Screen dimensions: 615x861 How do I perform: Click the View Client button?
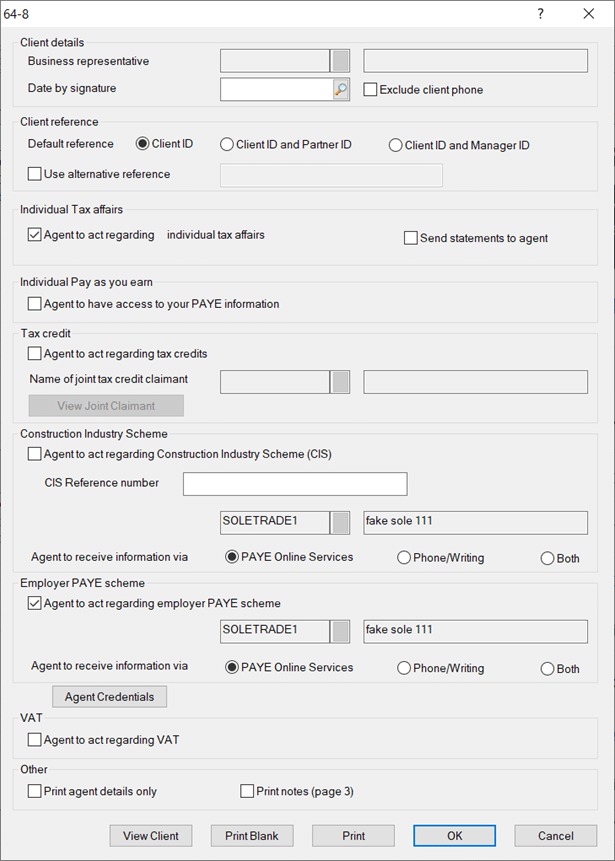[x=150, y=836]
